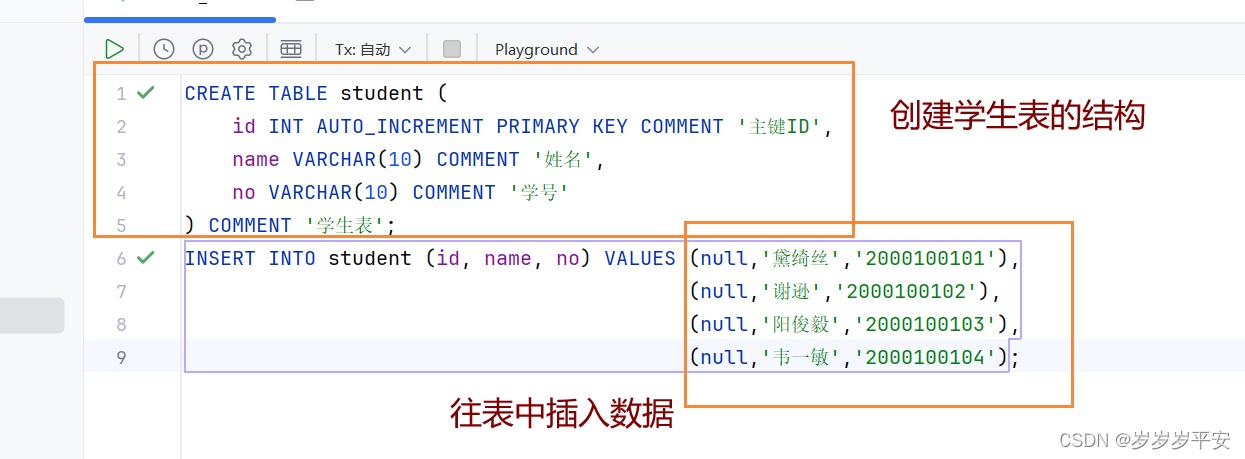Click the text 'CREATE TABLE student ('
1245x459 pixels.
coord(316,93)
